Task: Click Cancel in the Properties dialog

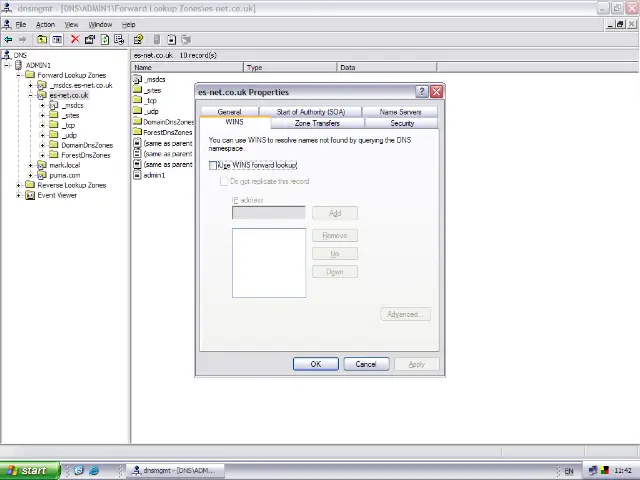Action: coord(366,364)
